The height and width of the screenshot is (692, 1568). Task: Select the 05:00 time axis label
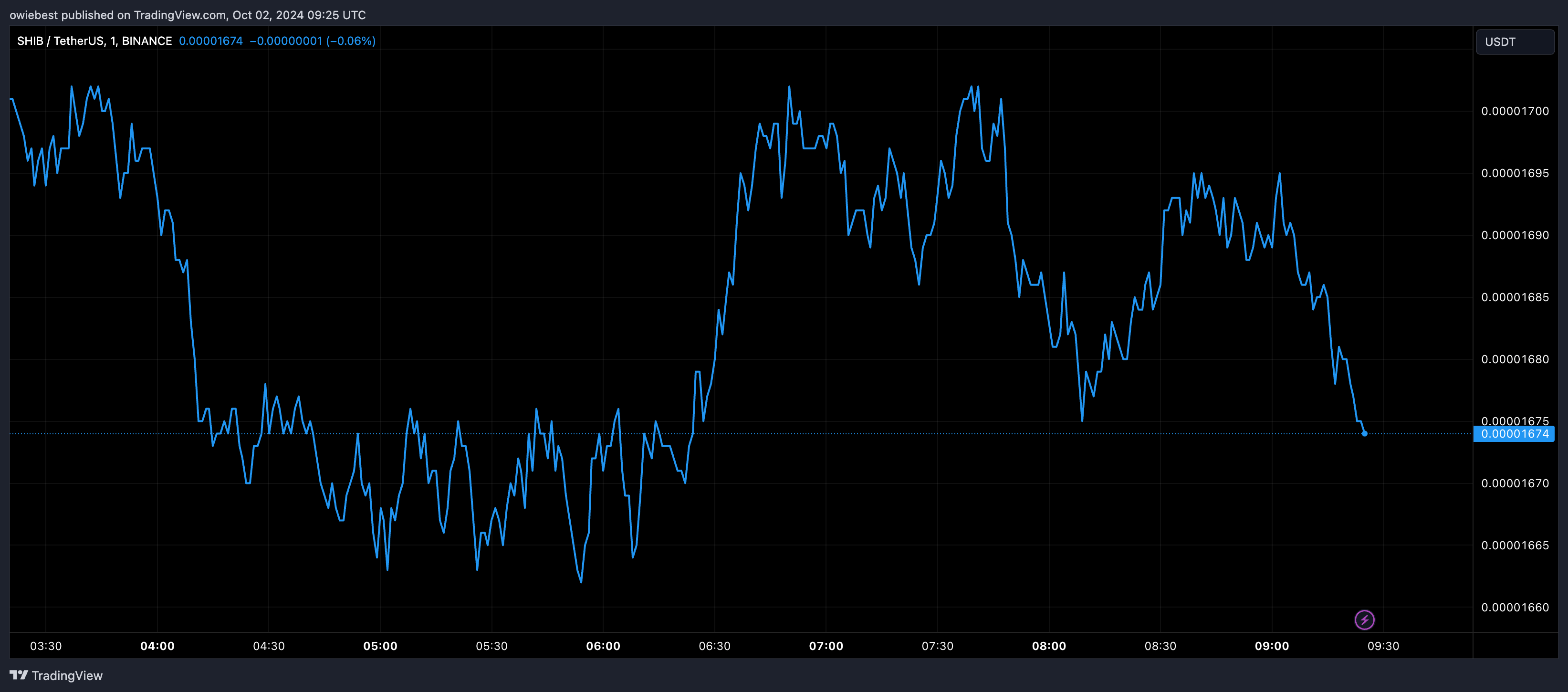(380, 646)
